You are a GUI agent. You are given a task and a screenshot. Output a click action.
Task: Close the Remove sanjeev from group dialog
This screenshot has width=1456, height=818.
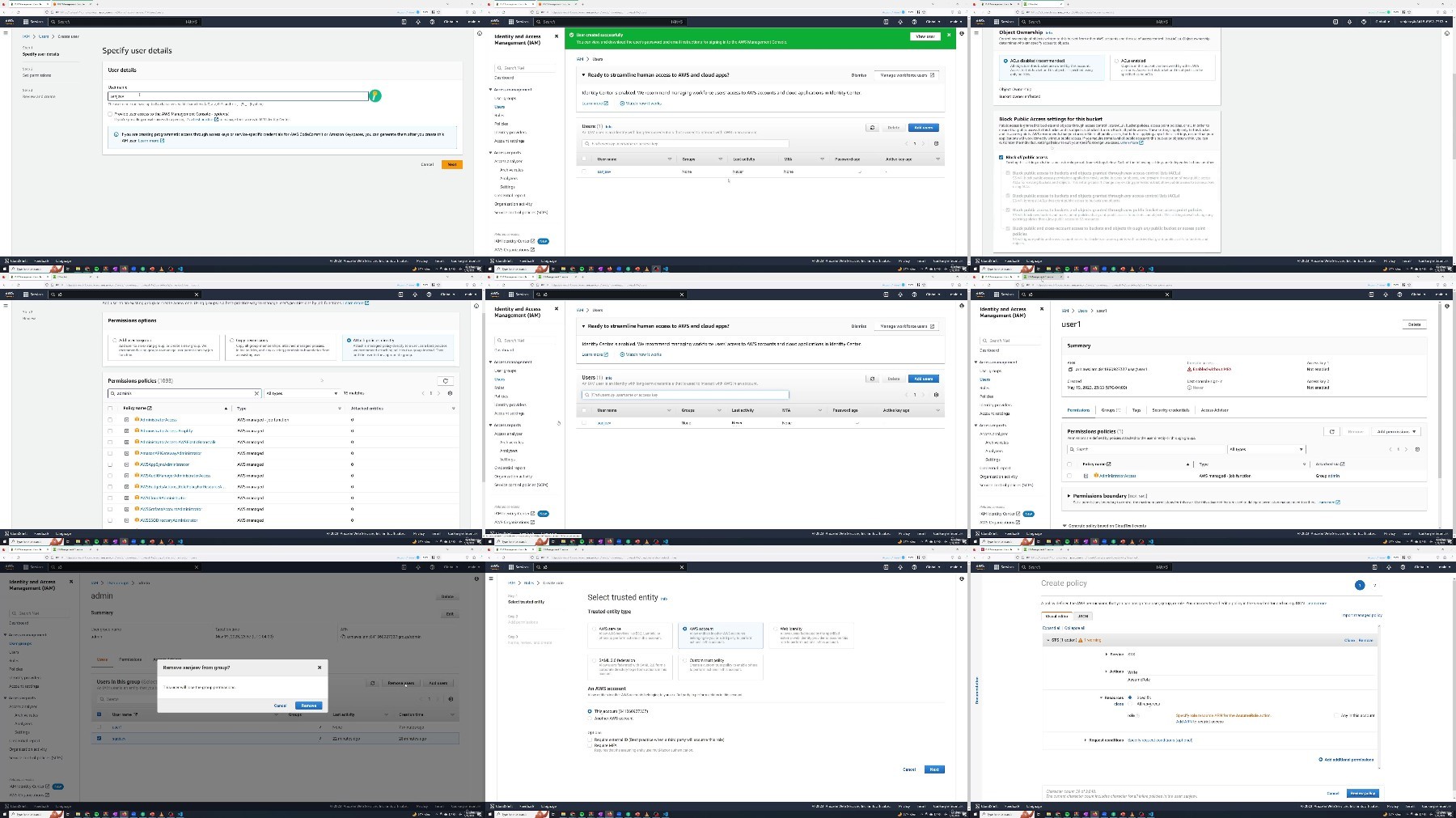pyautogui.click(x=320, y=668)
